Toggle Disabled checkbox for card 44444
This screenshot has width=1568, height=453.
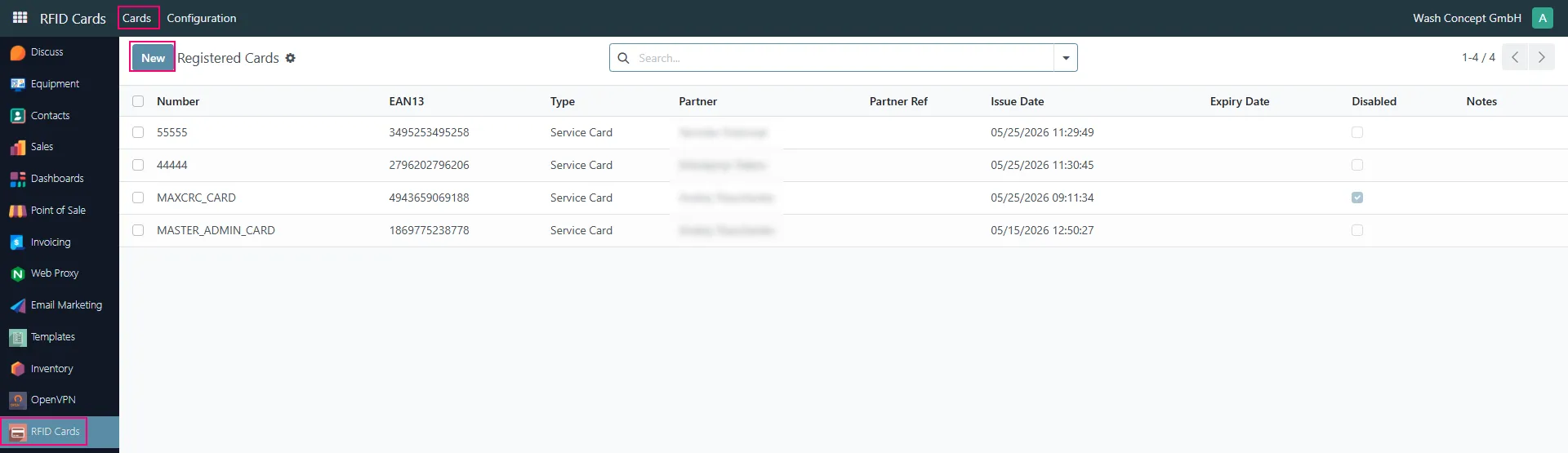coord(1357,165)
